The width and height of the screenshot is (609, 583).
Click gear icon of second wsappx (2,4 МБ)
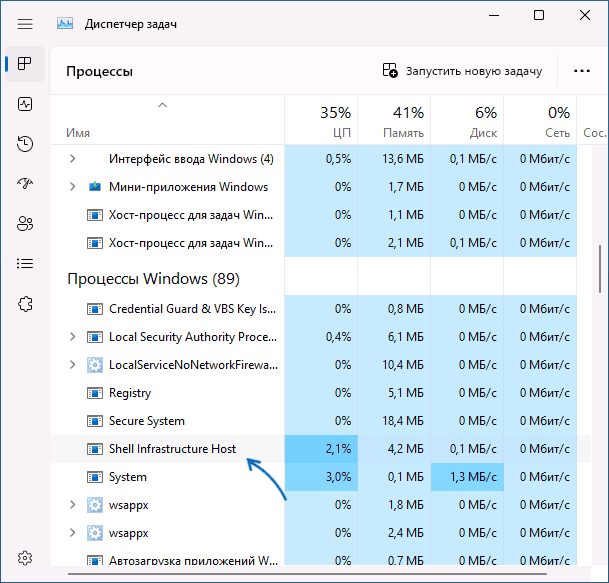tap(95, 533)
